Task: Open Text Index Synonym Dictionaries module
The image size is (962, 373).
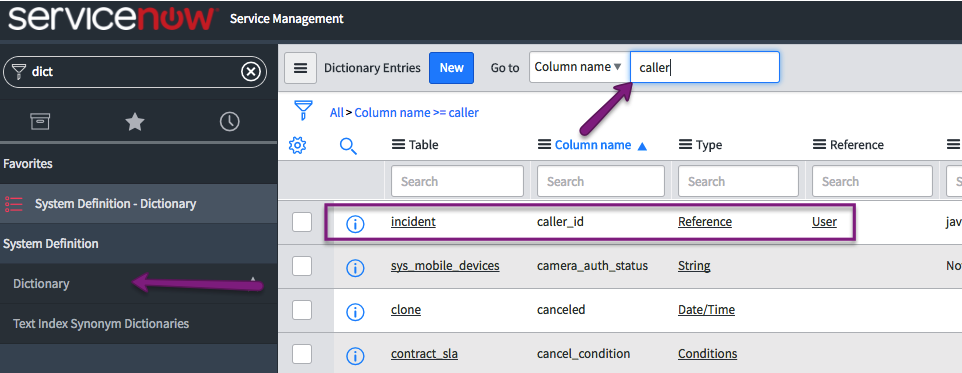Action: pyautogui.click(x=101, y=323)
